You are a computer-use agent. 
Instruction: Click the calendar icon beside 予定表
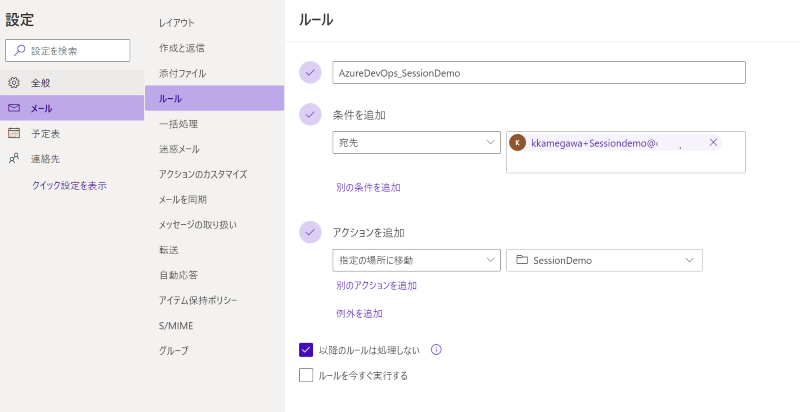tap(14, 133)
